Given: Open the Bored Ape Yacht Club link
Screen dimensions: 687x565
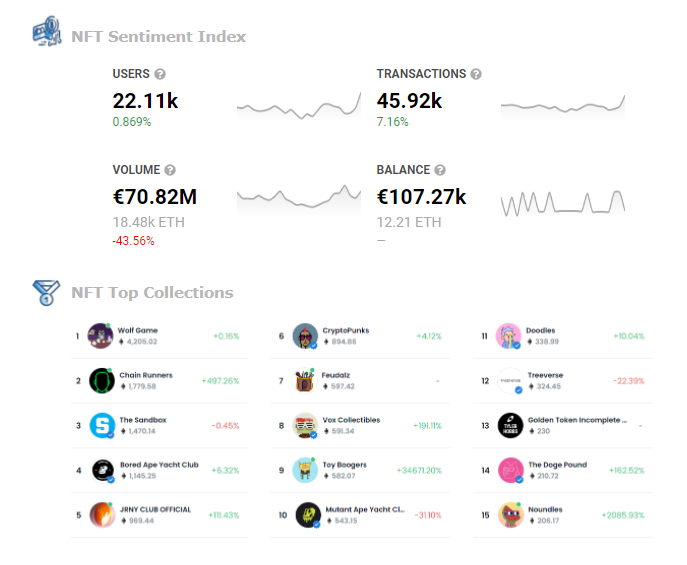Looking at the screenshot, I should 159,464.
